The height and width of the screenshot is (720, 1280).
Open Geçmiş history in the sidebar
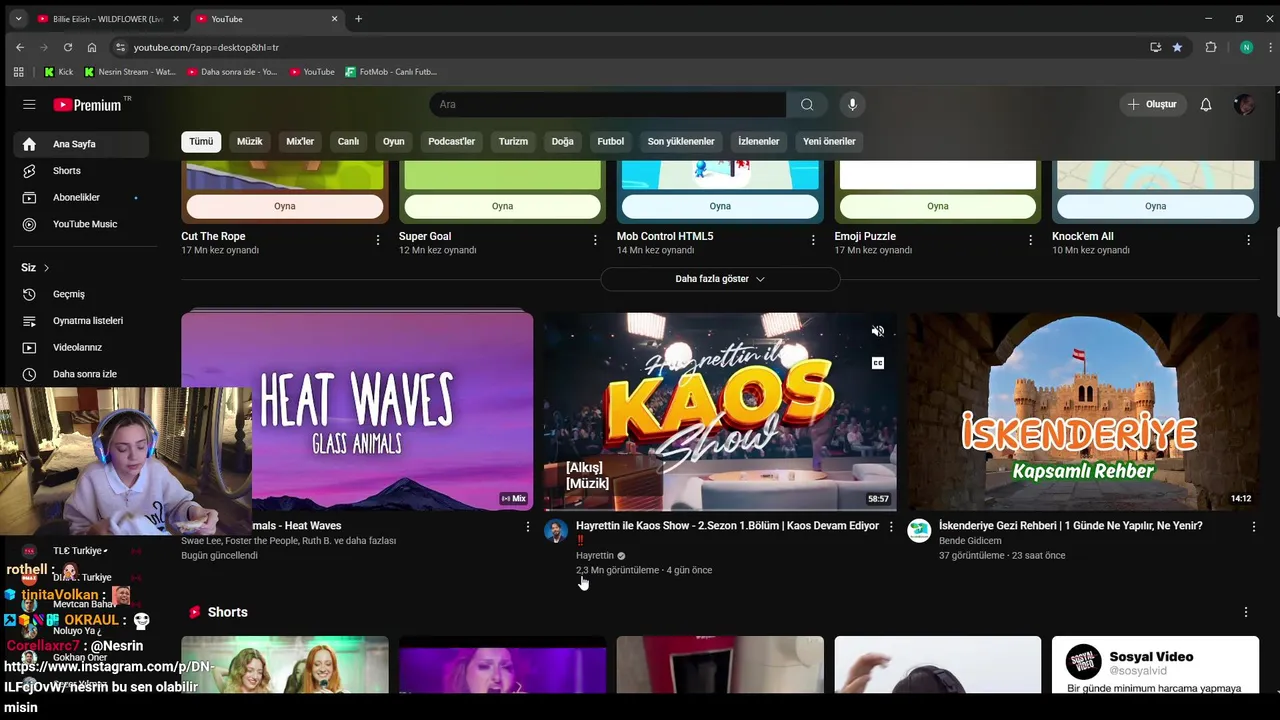pos(81,294)
